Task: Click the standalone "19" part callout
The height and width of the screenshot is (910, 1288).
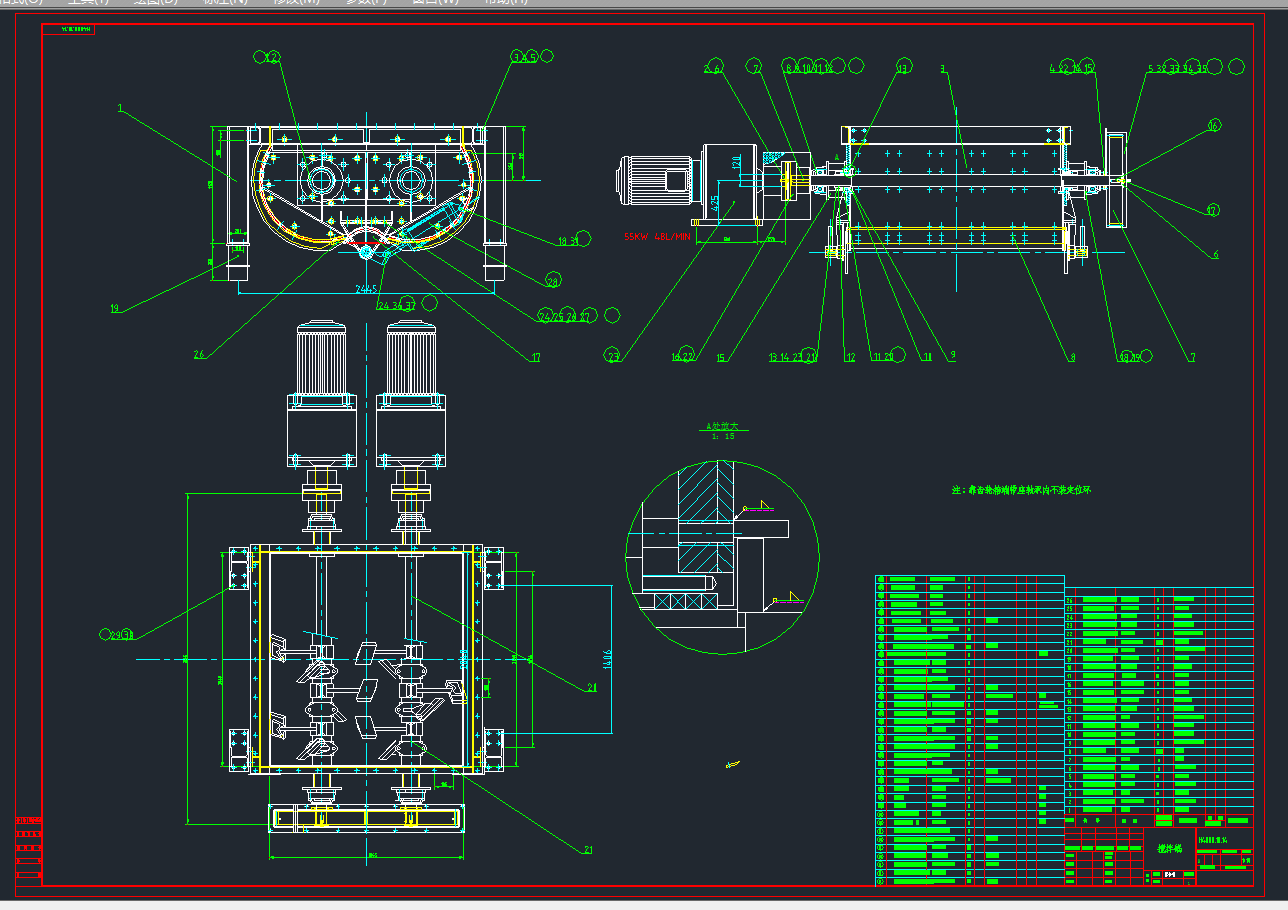Action: tap(115, 309)
